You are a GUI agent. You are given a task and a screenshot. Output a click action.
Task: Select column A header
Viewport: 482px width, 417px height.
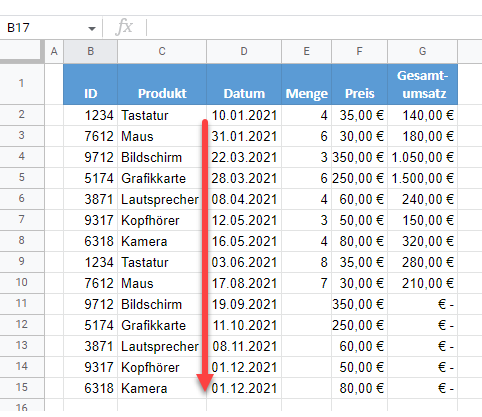tap(54, 51)
